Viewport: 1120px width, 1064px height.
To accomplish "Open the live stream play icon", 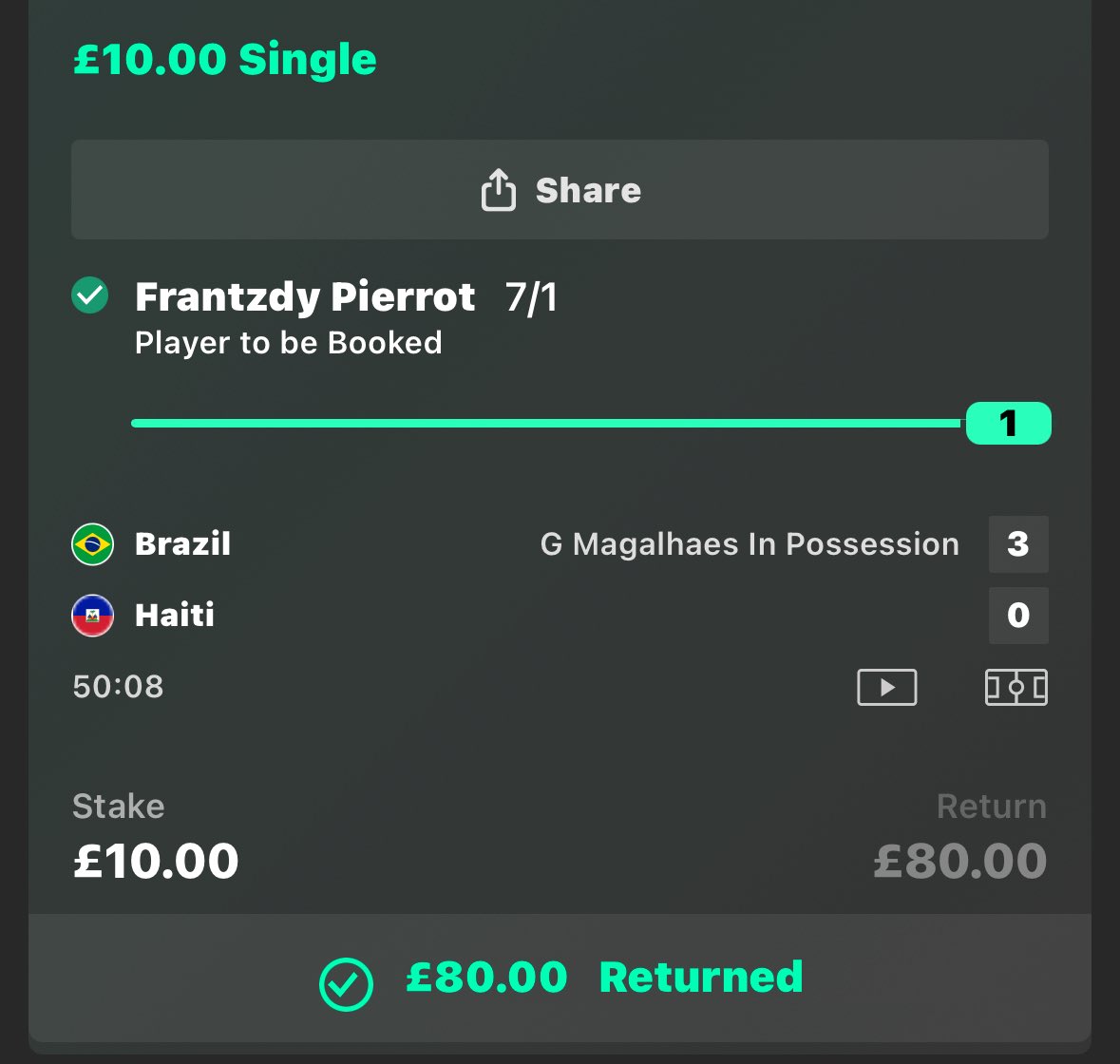I will tap(886, 687).
